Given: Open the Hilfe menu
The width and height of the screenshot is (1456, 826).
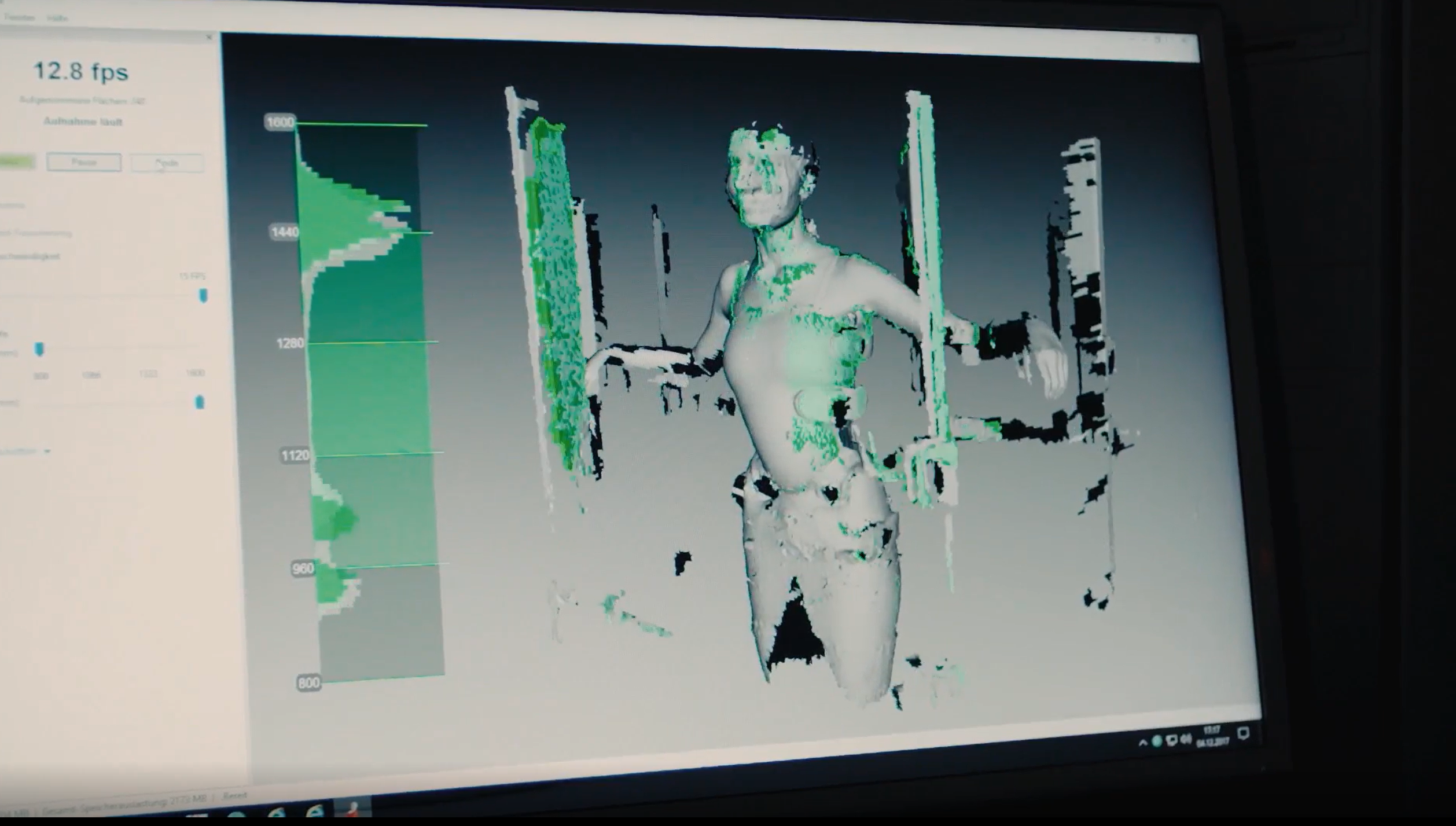Looking at the screenshot, I should click(x=57, y=19).
